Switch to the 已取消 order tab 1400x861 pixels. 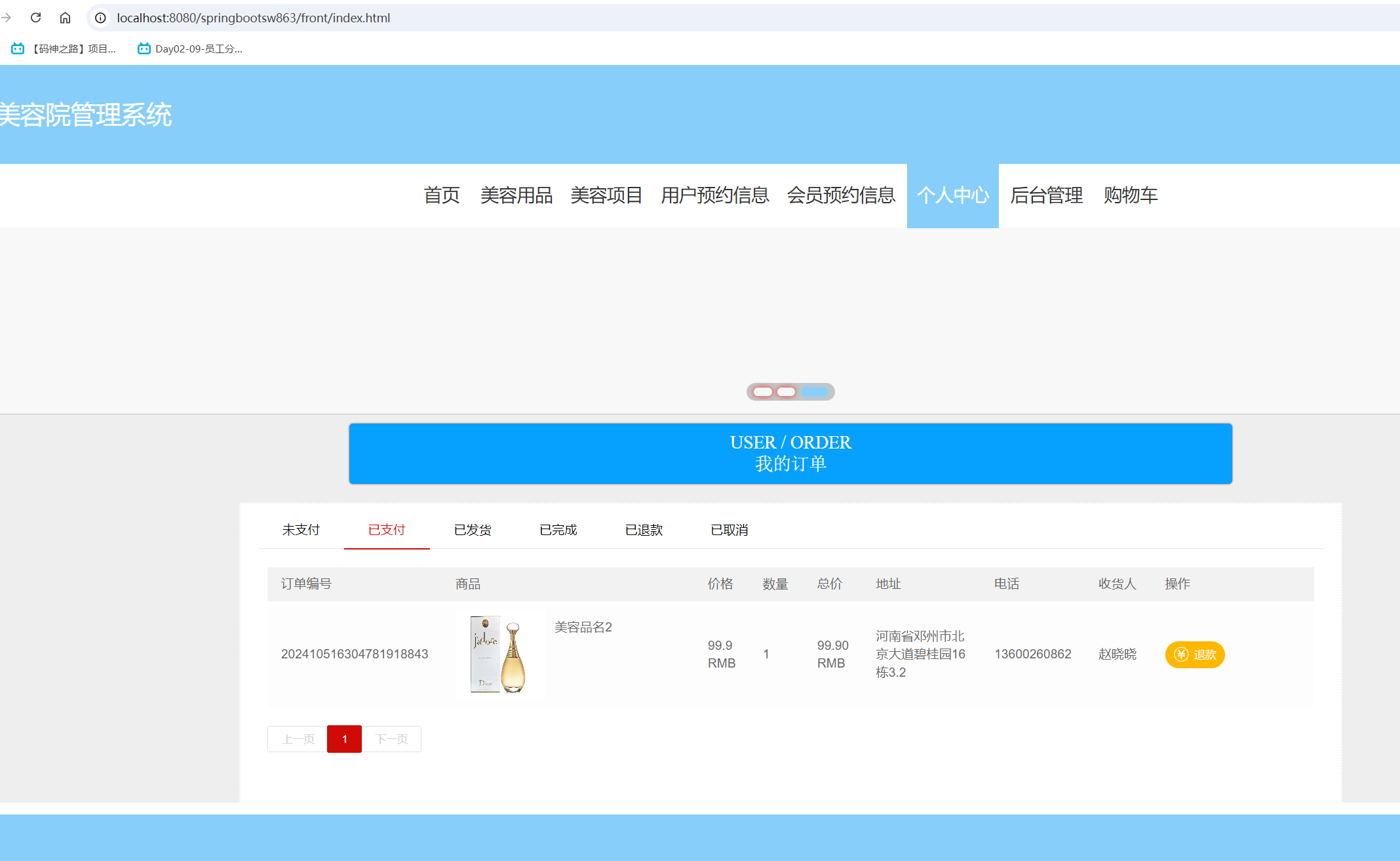coord(729,530)
